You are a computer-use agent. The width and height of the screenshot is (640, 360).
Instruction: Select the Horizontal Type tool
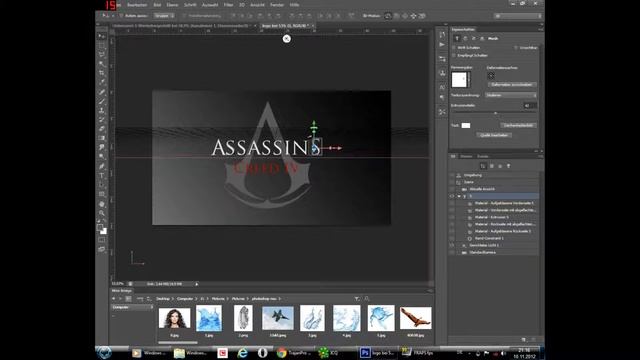click(102, 176)
